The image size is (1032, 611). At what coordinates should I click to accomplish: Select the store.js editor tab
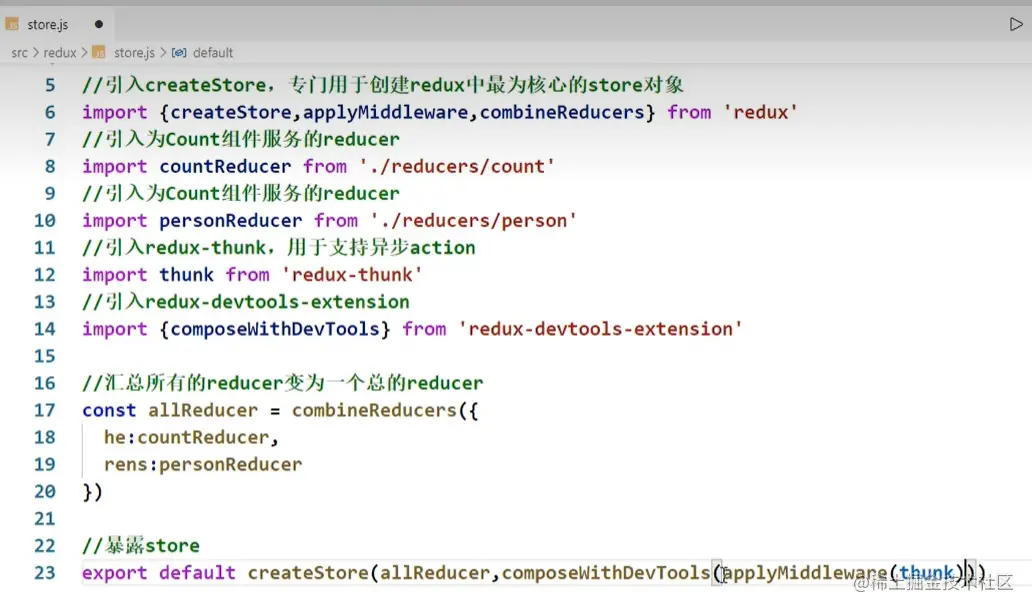coord(57,24)
